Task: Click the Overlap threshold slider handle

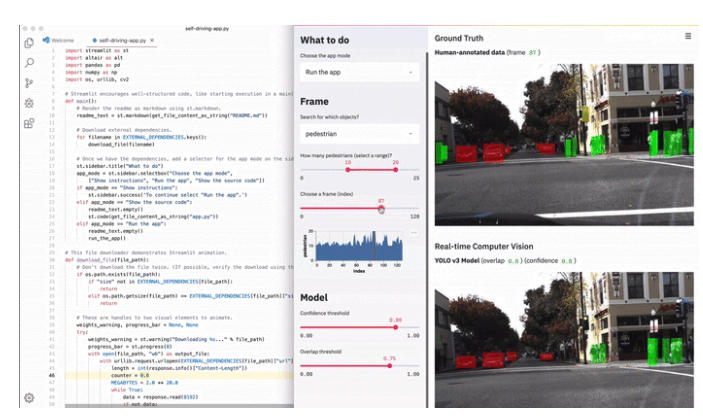Action: (389, 366)
